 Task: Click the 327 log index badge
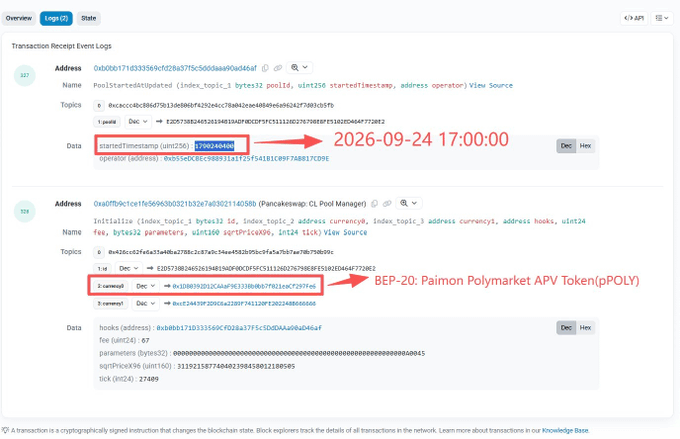click(25, 75)
